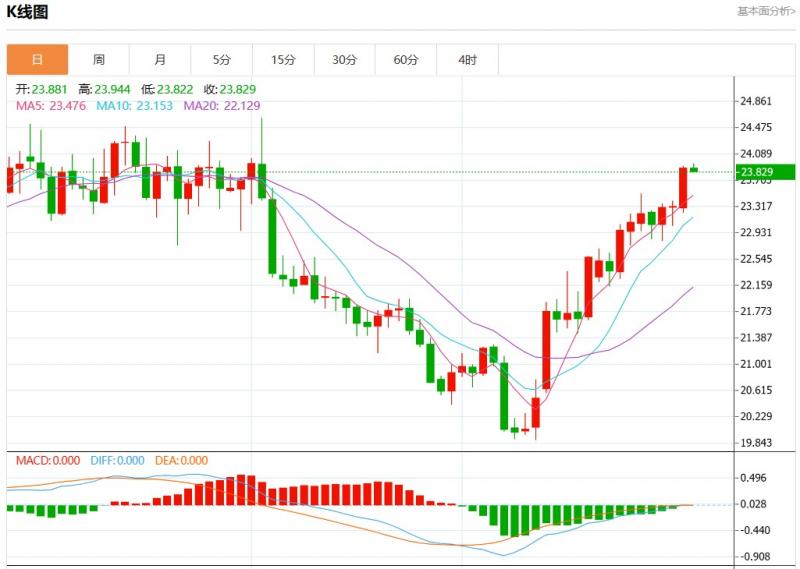Click the 收:23.829 closing price readout
This screenshot has height=569, width=800.
pos(219,89)
